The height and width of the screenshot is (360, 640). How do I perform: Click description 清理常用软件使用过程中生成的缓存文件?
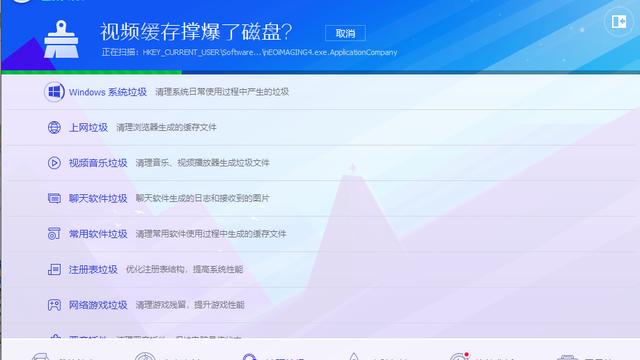tap(211, 234)
